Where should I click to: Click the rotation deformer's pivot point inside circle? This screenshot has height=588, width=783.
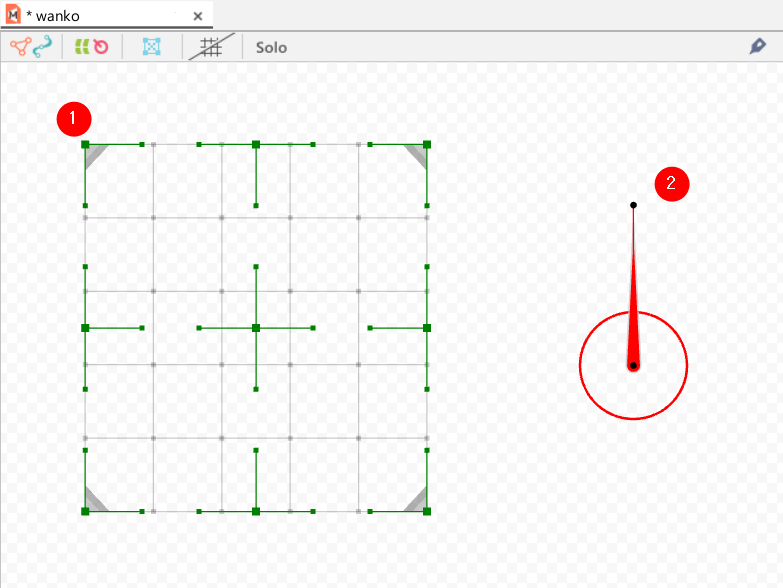tap(633, 366)
